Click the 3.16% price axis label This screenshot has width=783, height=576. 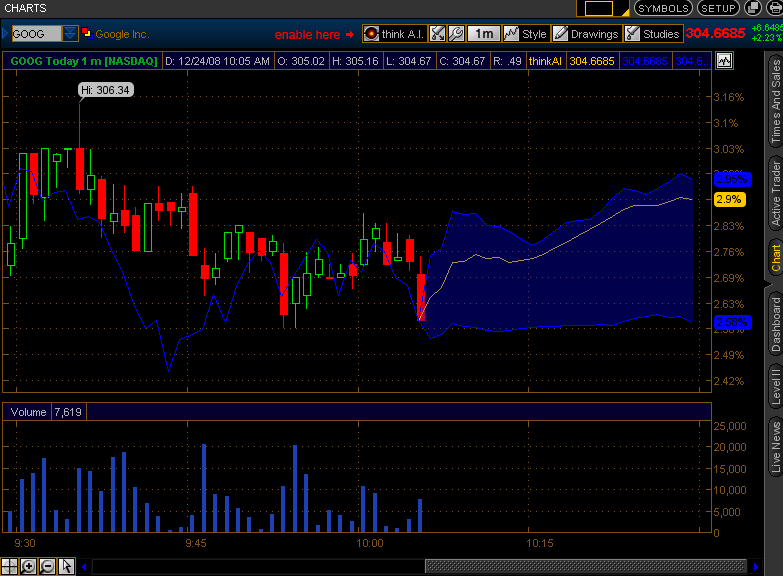729,97
